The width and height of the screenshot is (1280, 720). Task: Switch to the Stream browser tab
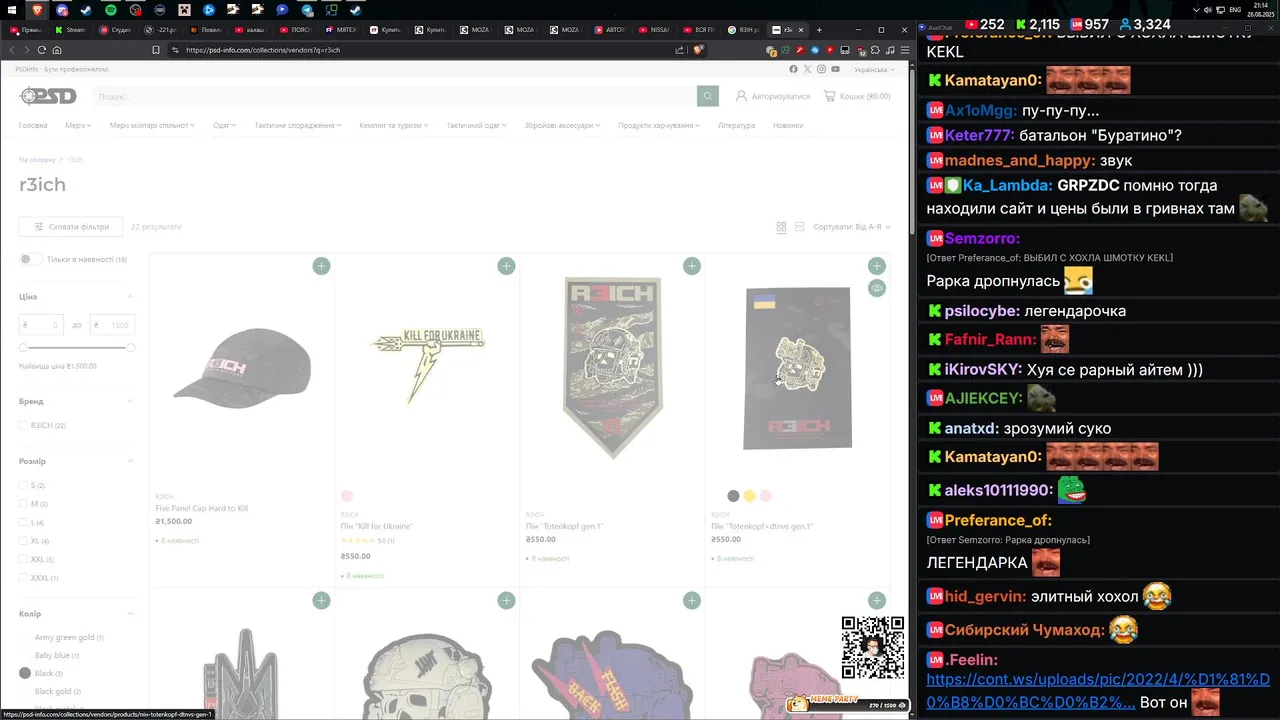coord(75,30)
